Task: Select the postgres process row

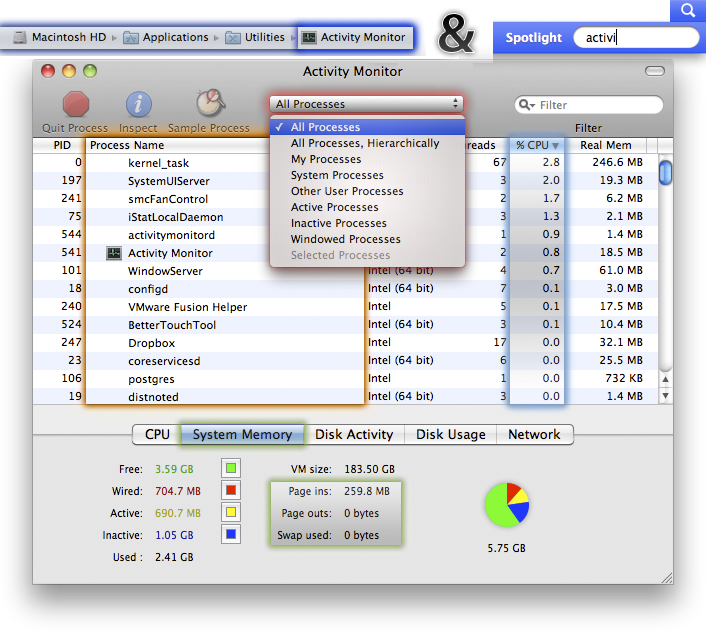Action: pos(345,379)
